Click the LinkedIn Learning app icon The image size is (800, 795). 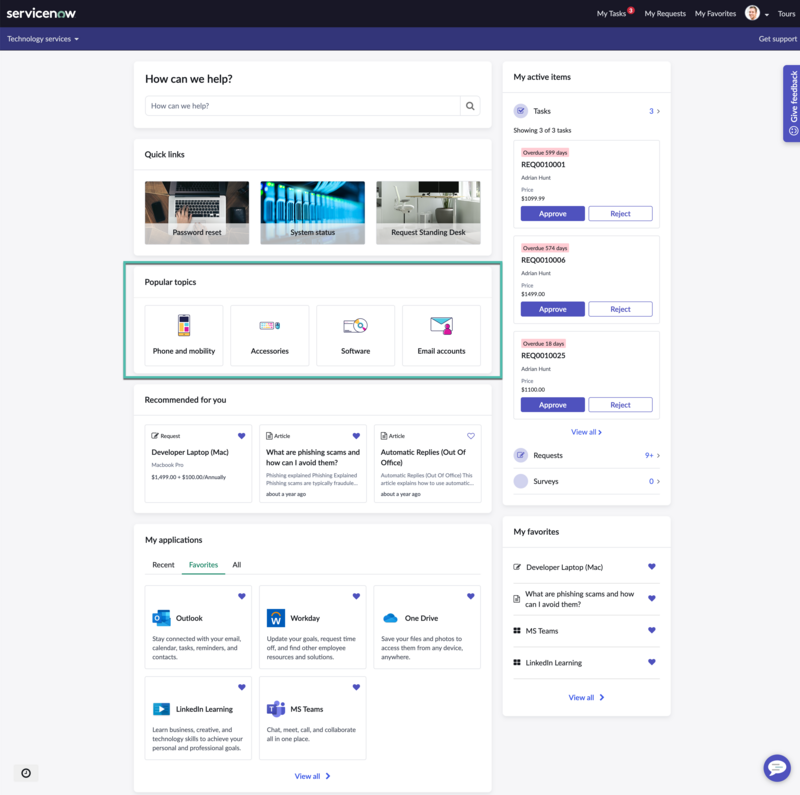[x=161, y=709]
